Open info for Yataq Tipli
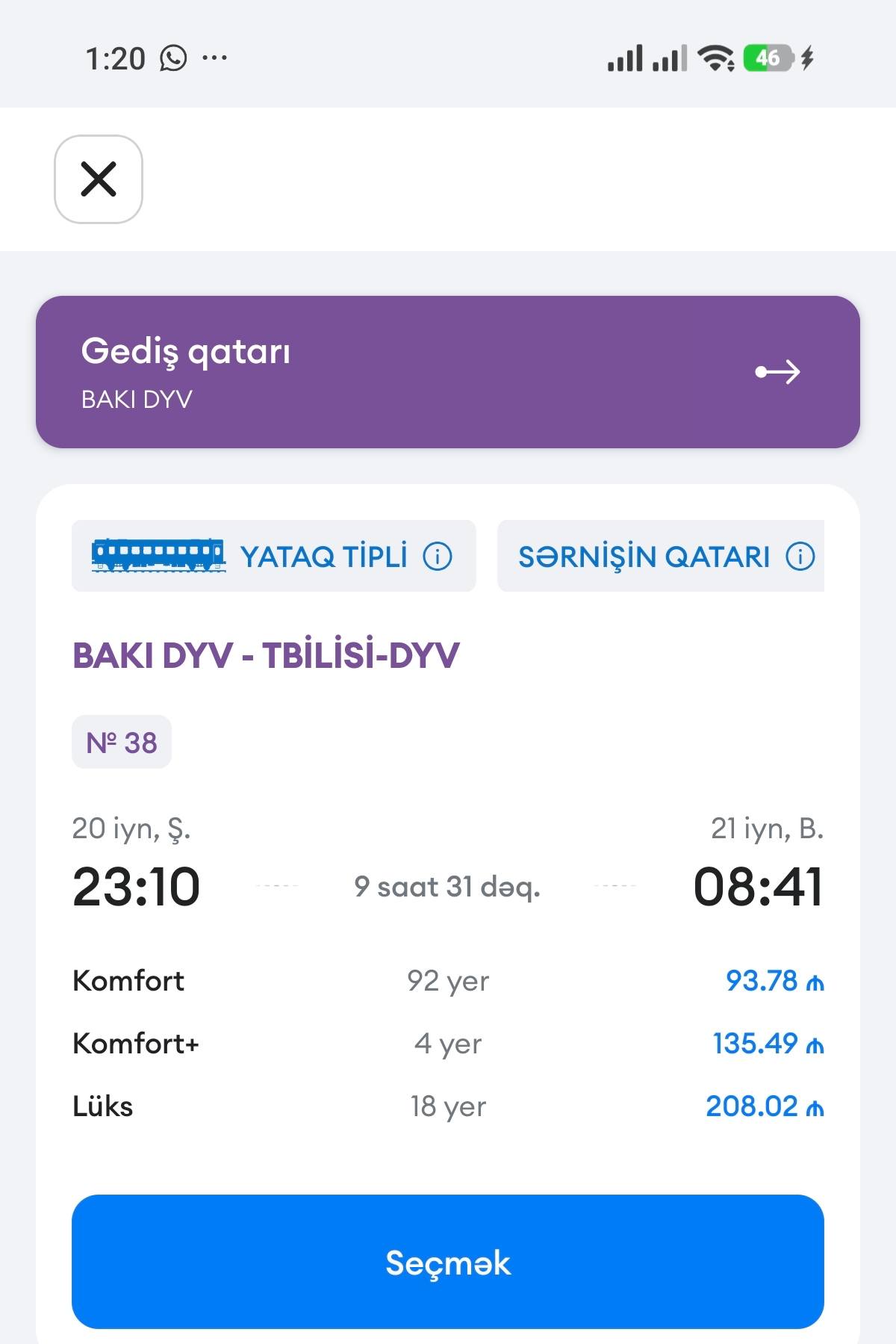This screenshot has height=1344, width=896. coord(438,556)
